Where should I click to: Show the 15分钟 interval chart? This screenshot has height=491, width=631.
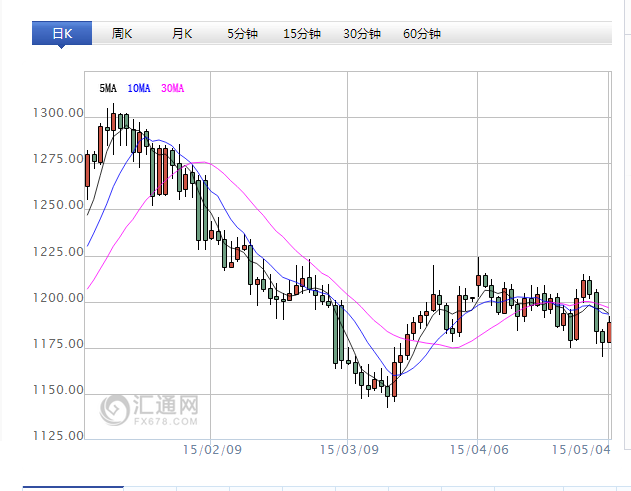(x=302, y=34)
